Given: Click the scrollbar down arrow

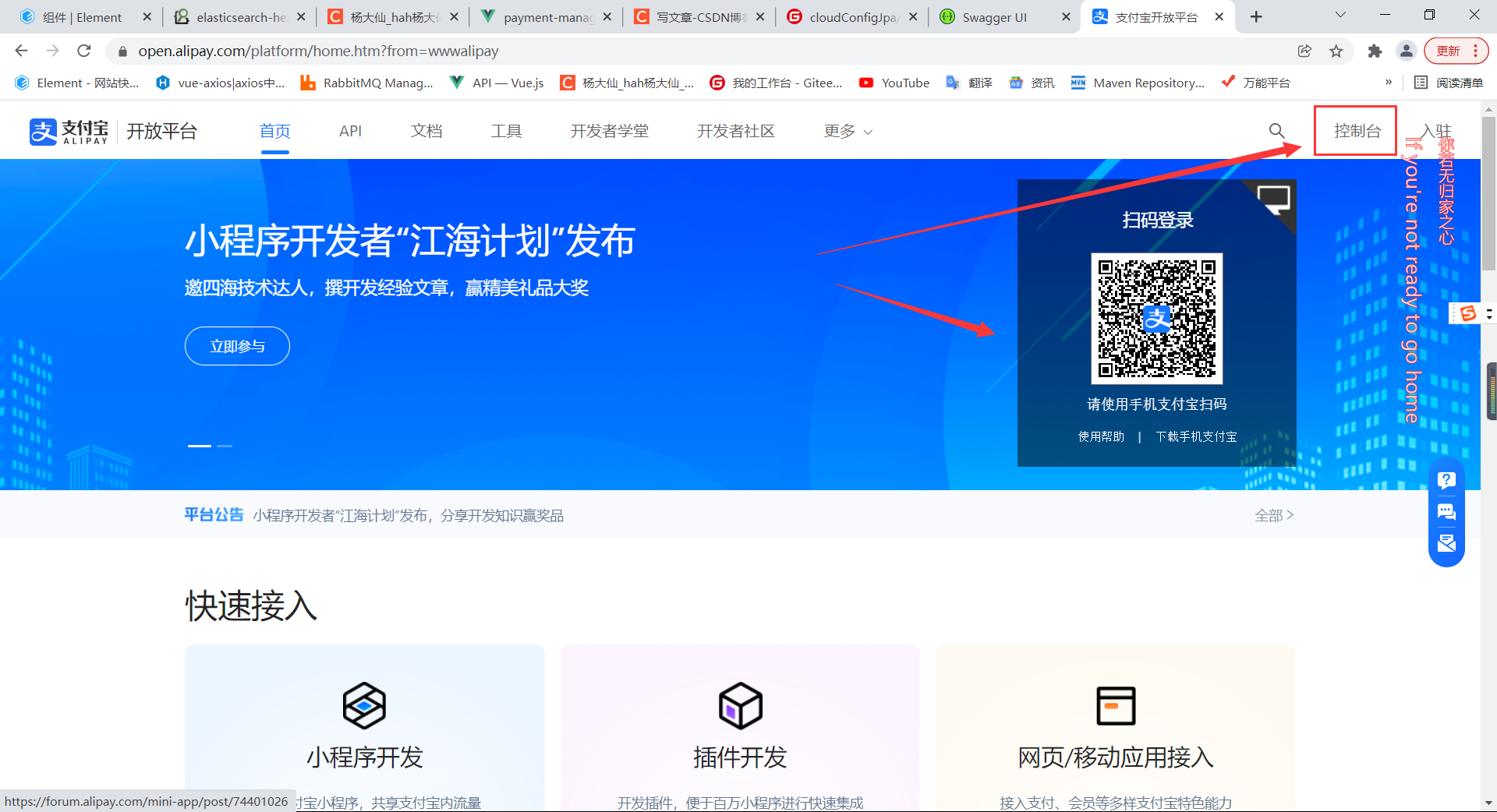Looking at the screenshot, I should coord(1489,803).
